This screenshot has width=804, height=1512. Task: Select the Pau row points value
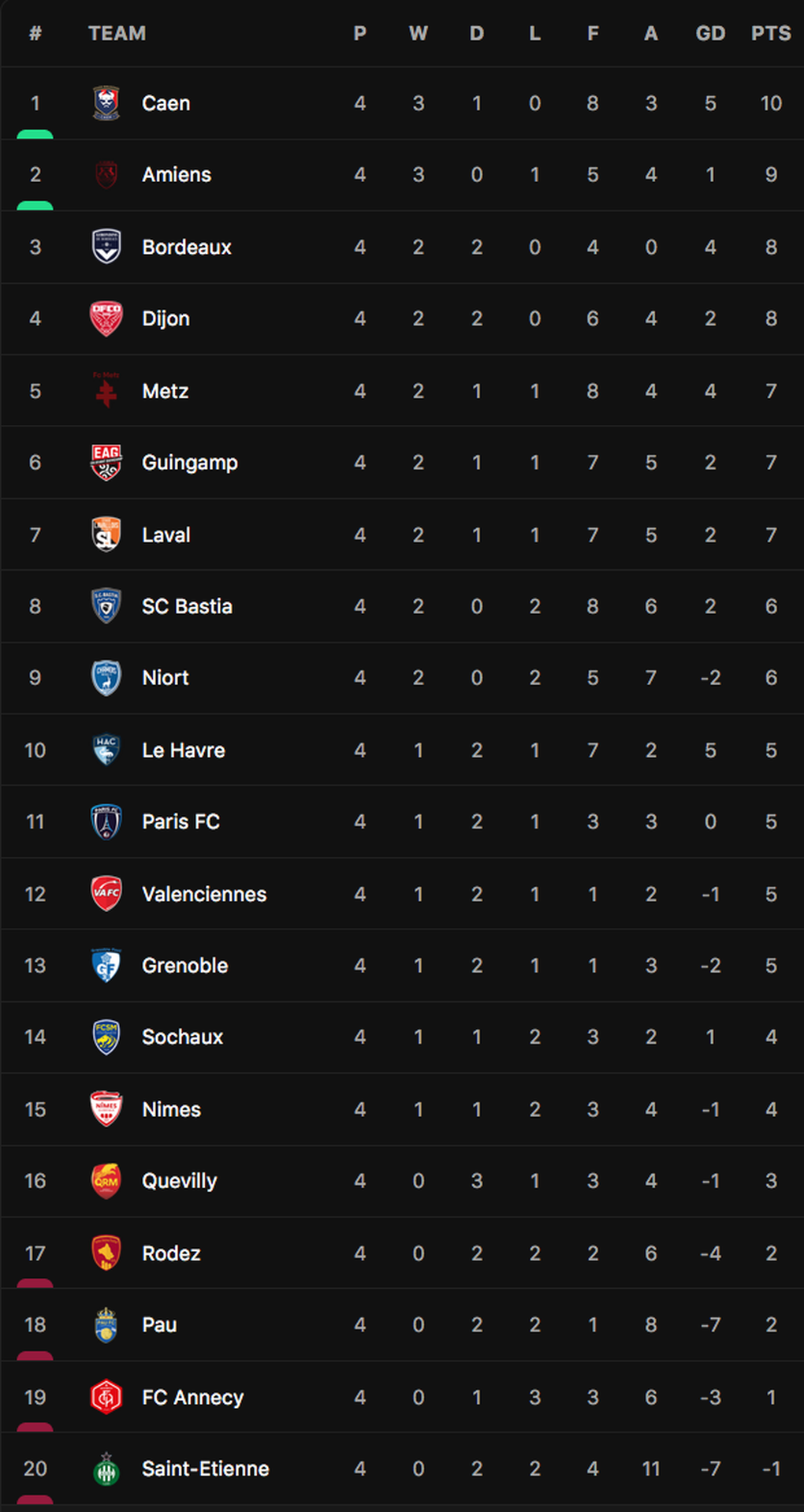(771, 1324)
